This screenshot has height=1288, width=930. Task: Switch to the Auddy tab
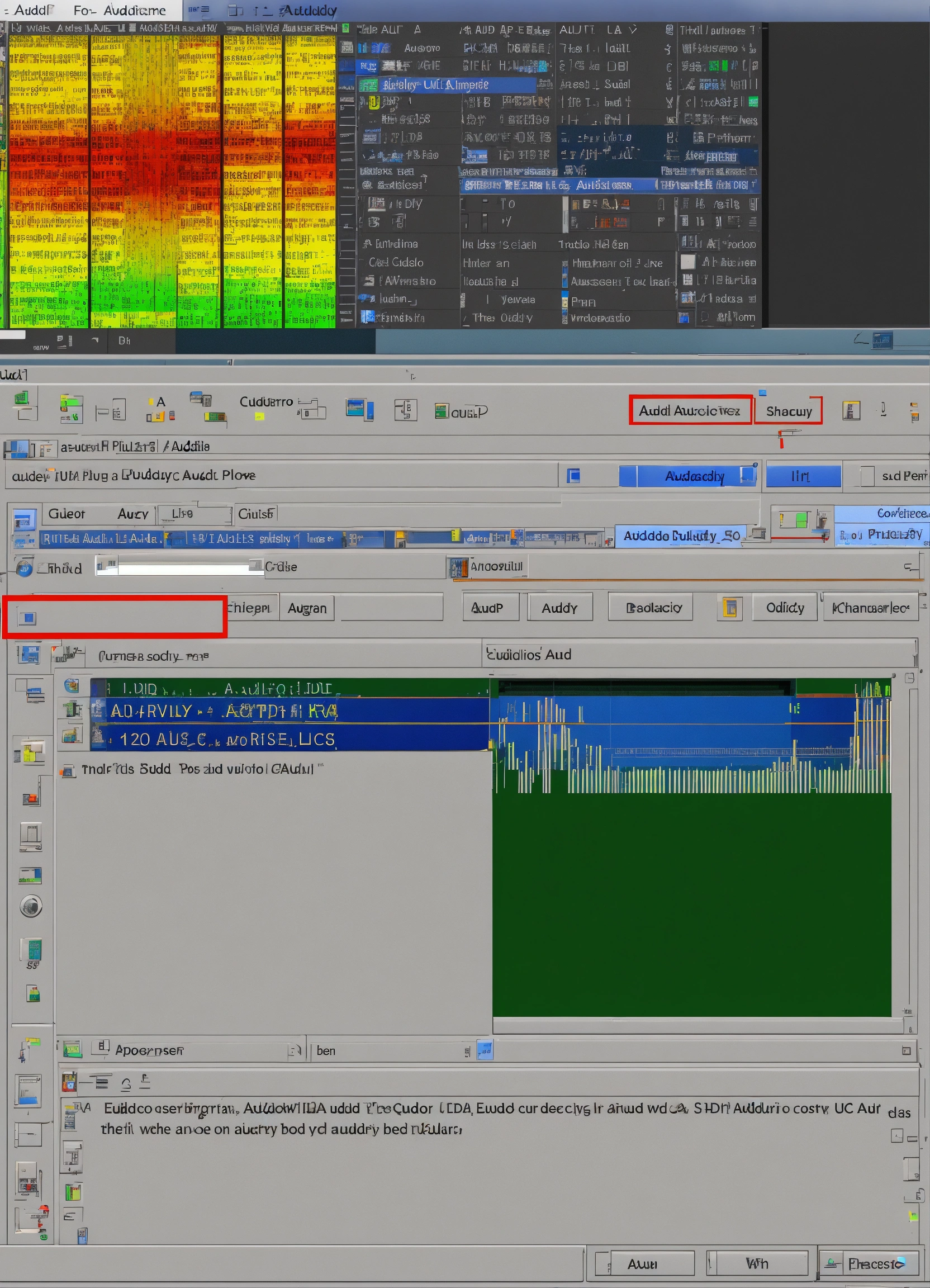coord(559,608)
